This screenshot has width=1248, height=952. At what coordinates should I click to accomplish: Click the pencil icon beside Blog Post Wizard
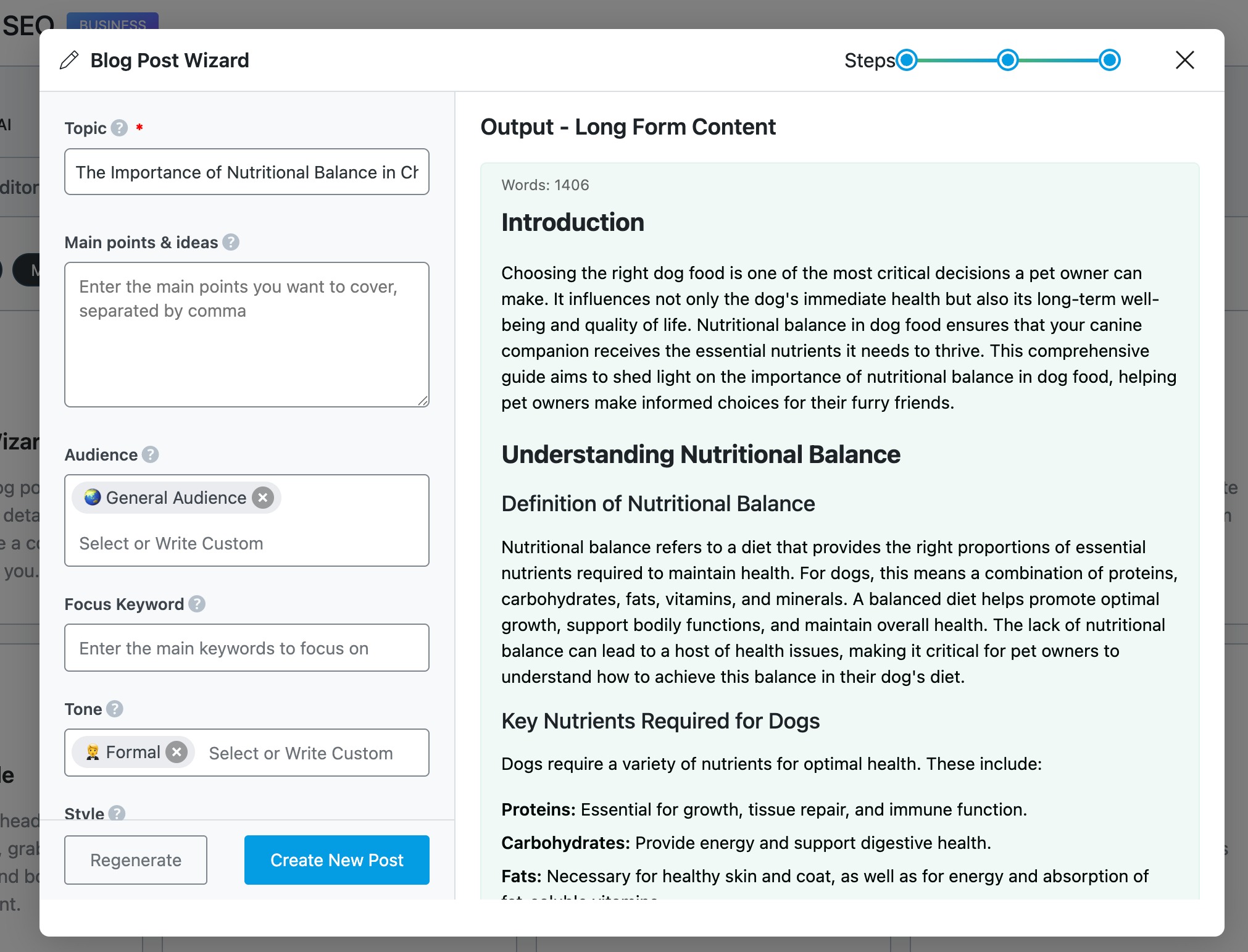[x=69, y=61]
